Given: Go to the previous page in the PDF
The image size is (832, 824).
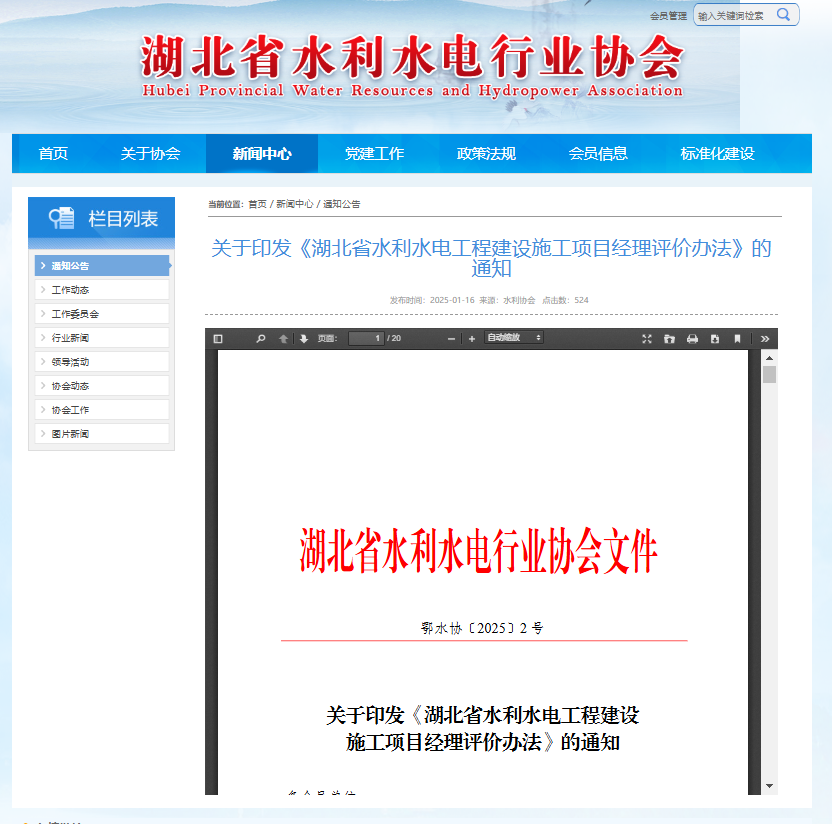Looking at the screenshot, I should (x=282, y=338).
